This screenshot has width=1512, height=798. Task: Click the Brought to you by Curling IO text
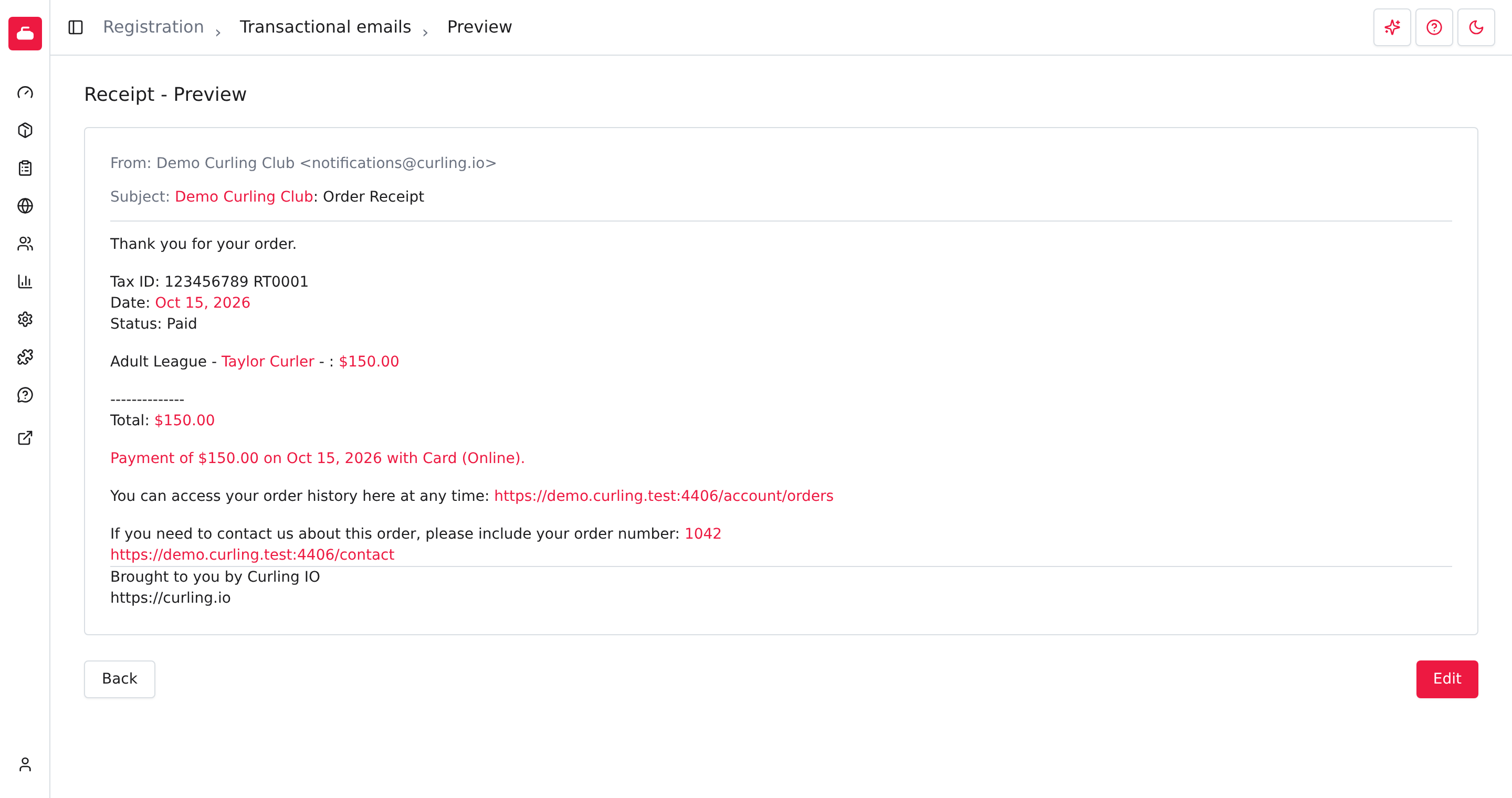tap(215, 577)
